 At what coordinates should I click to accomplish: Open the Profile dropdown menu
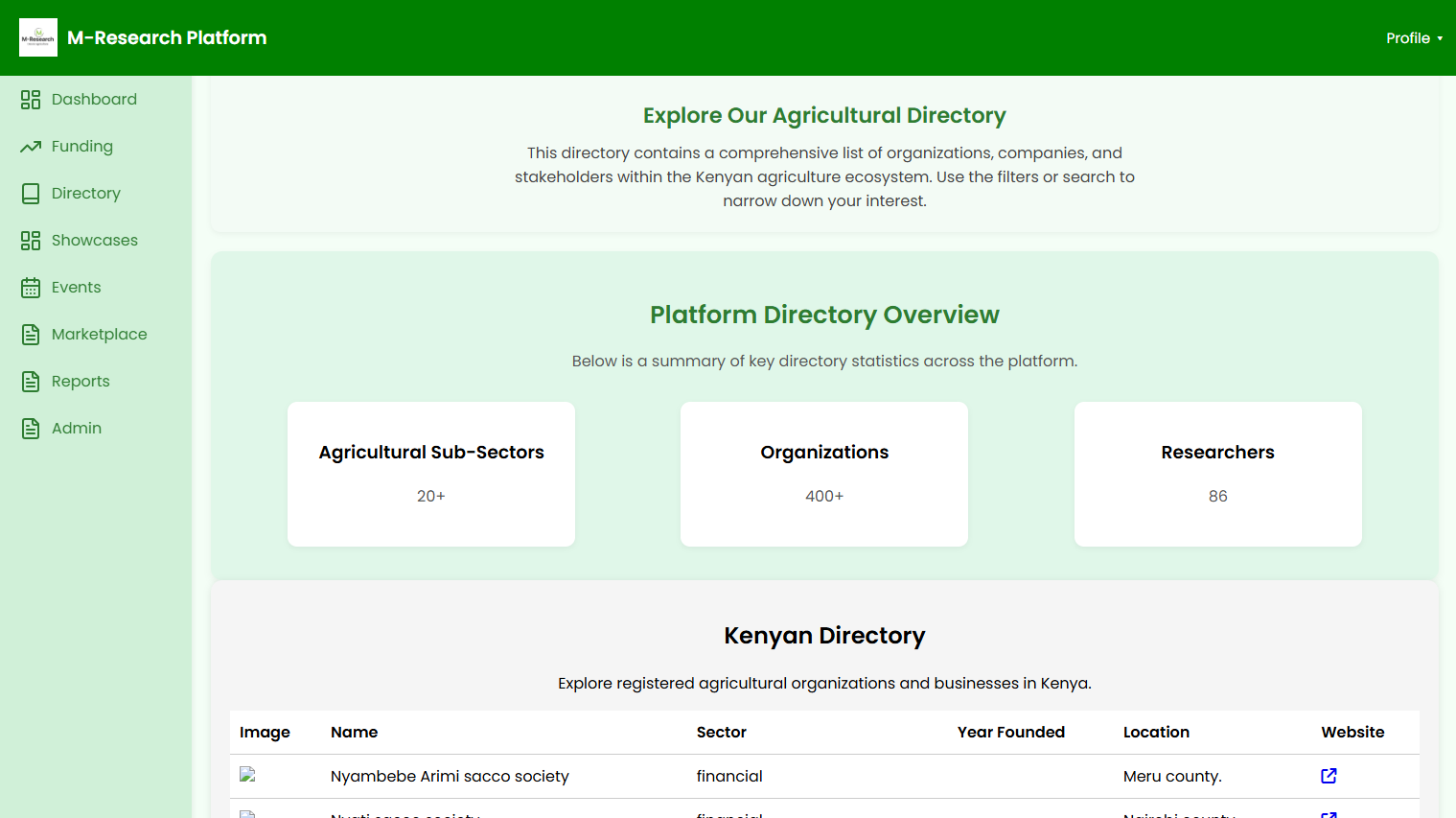pos(1414,38)
